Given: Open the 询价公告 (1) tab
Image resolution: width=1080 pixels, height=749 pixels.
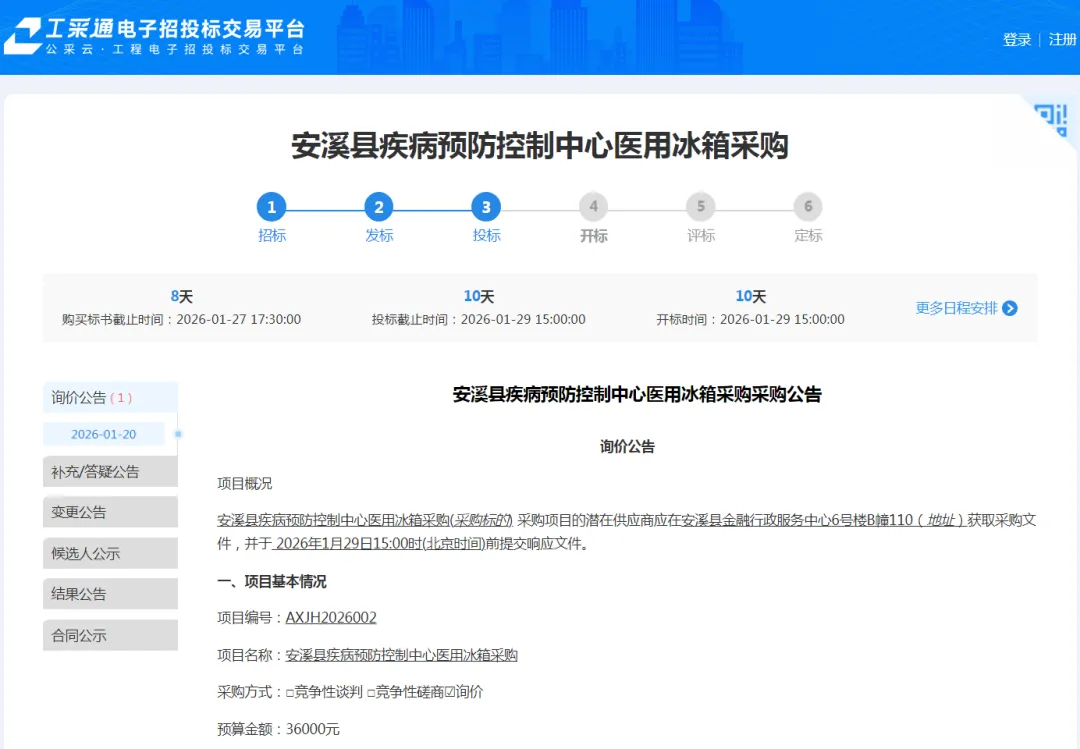Looking at the screenshot, I should [x=110, y=398].
